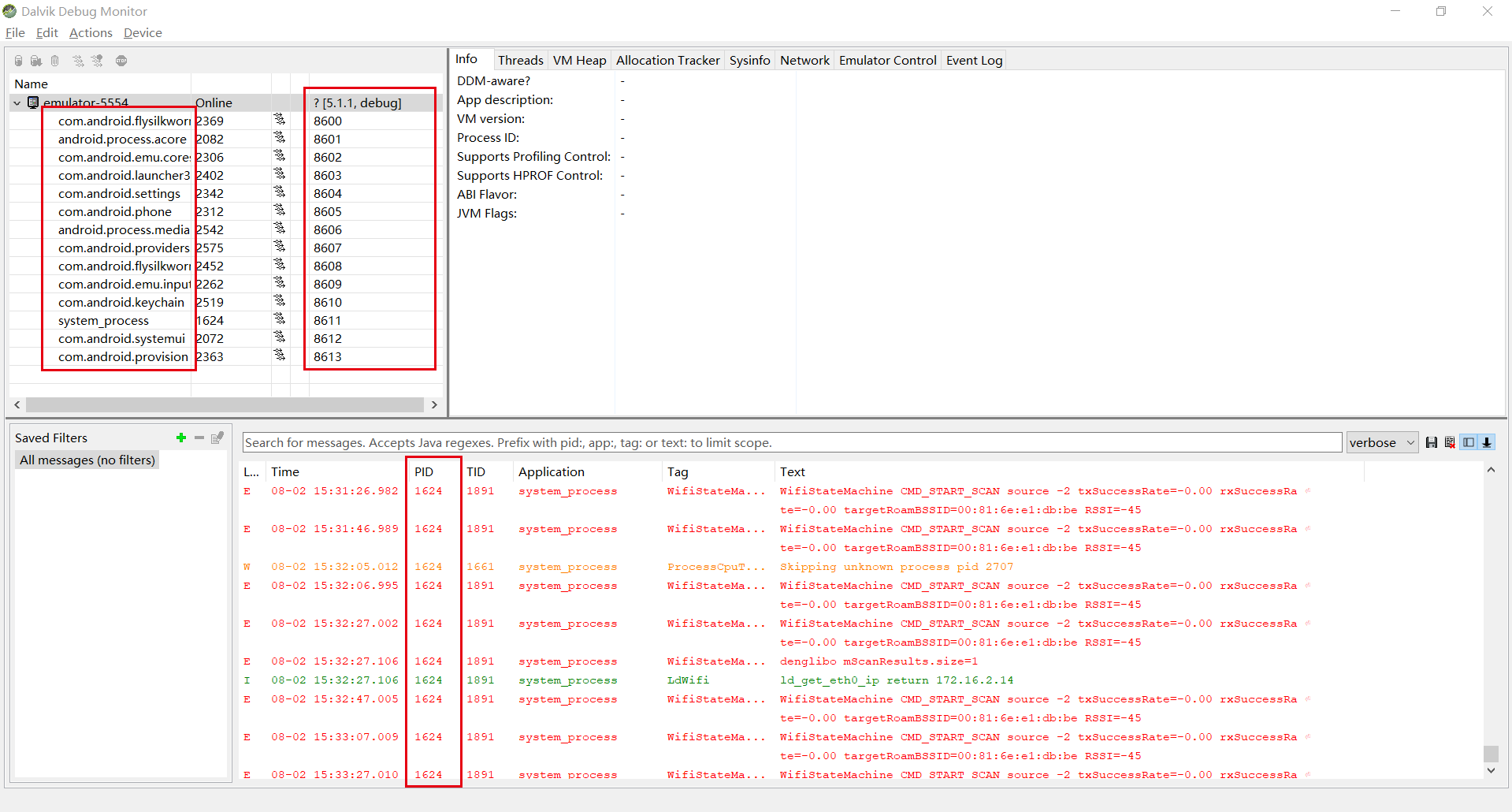Save the log with the floppy disk icon
The width and height of the screenshot is (1512, 812).
pyautogui.click(x=1432, y=442)
